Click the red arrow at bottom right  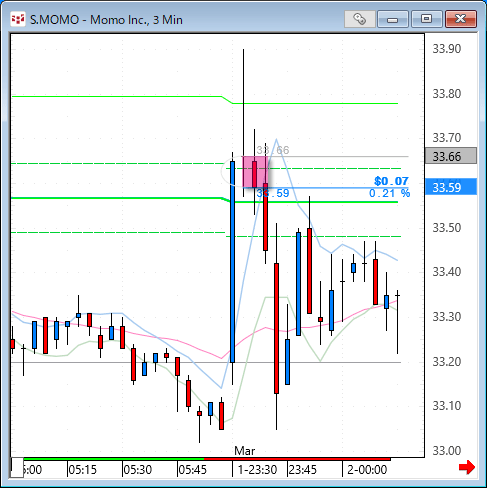(467, 467)
